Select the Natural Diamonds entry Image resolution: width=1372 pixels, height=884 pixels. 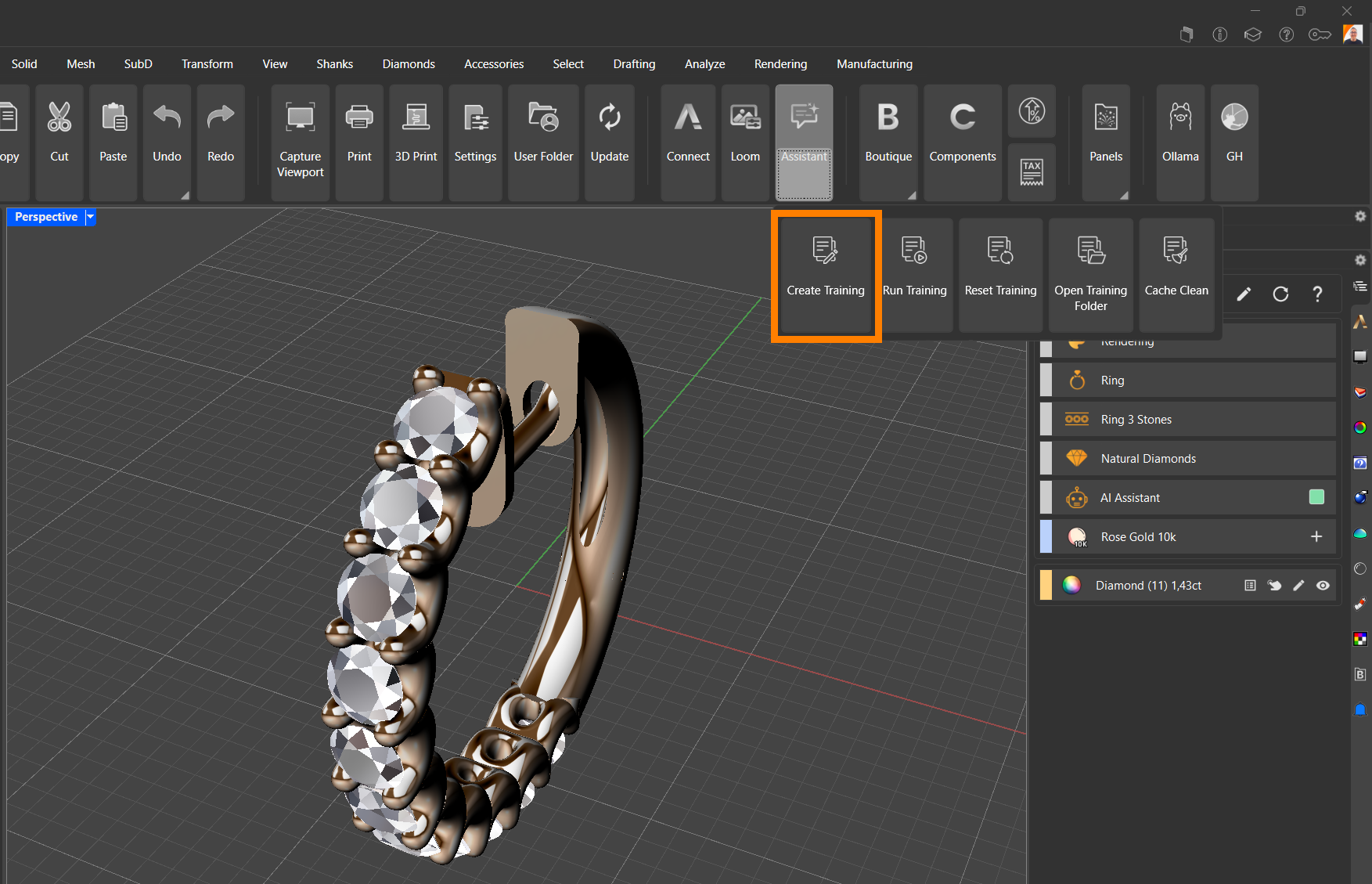1147,459
